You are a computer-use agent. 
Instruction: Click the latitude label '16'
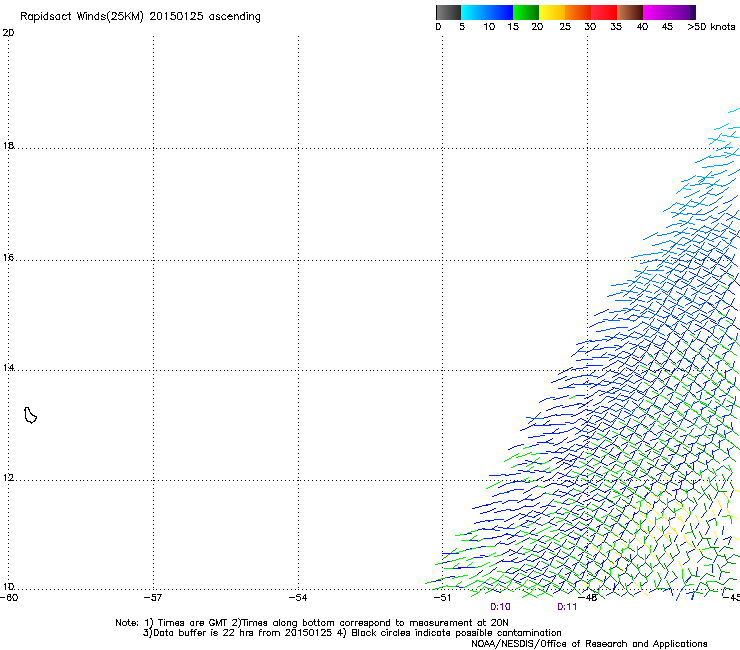click(x=8, y=257)
